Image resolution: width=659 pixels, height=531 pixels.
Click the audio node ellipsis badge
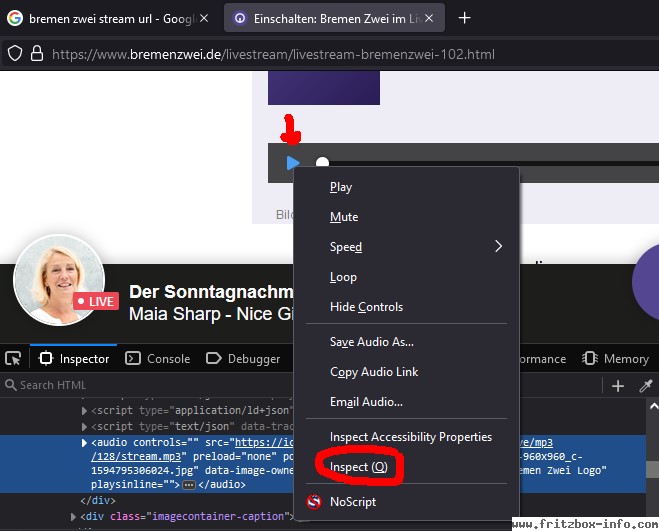(x=189, y=485)
